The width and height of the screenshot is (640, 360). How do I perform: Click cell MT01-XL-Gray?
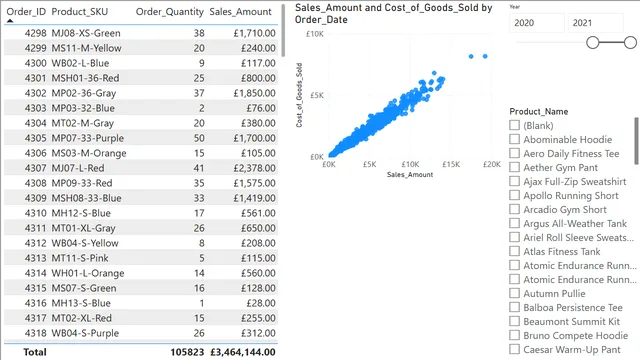[x=83, y=228]
